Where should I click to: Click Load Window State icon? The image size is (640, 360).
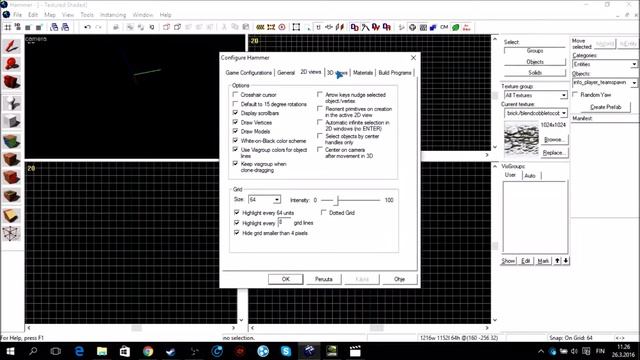click(54, 27)
